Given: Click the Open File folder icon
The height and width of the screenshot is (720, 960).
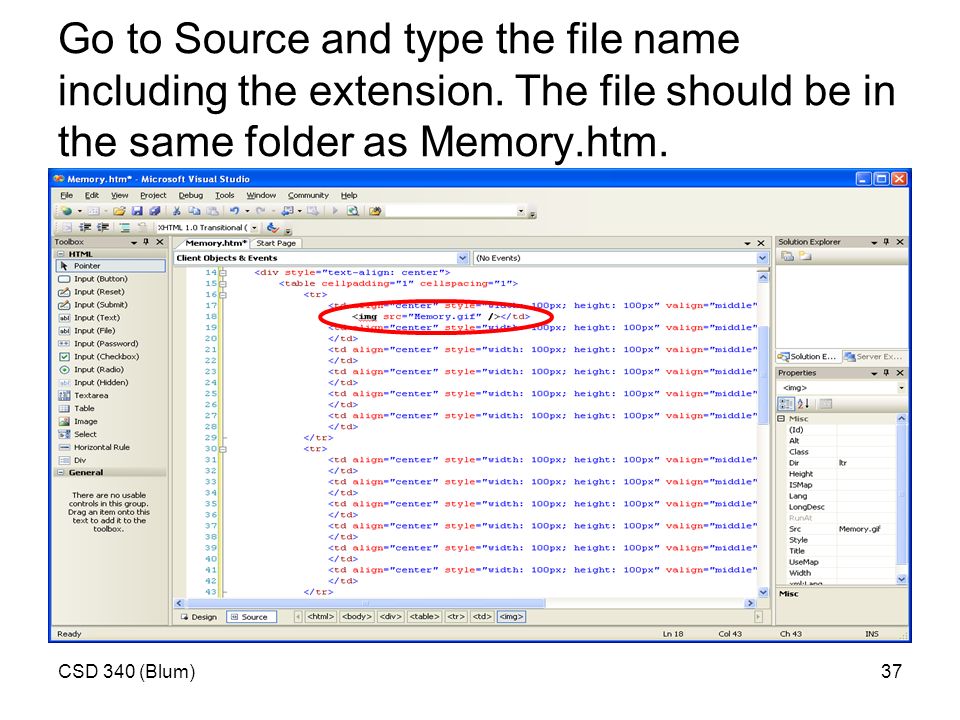Looking at the screenshot, I should [119, 211].
